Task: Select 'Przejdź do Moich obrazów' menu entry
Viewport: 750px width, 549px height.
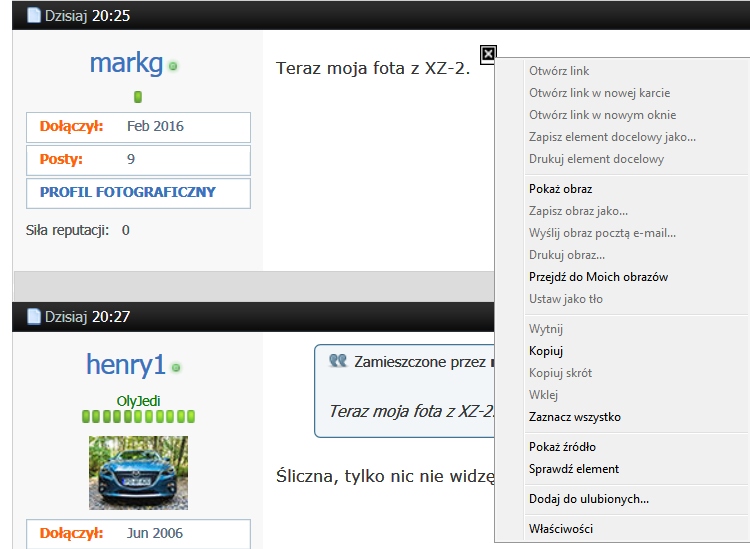Action: (x=598, y=277)
